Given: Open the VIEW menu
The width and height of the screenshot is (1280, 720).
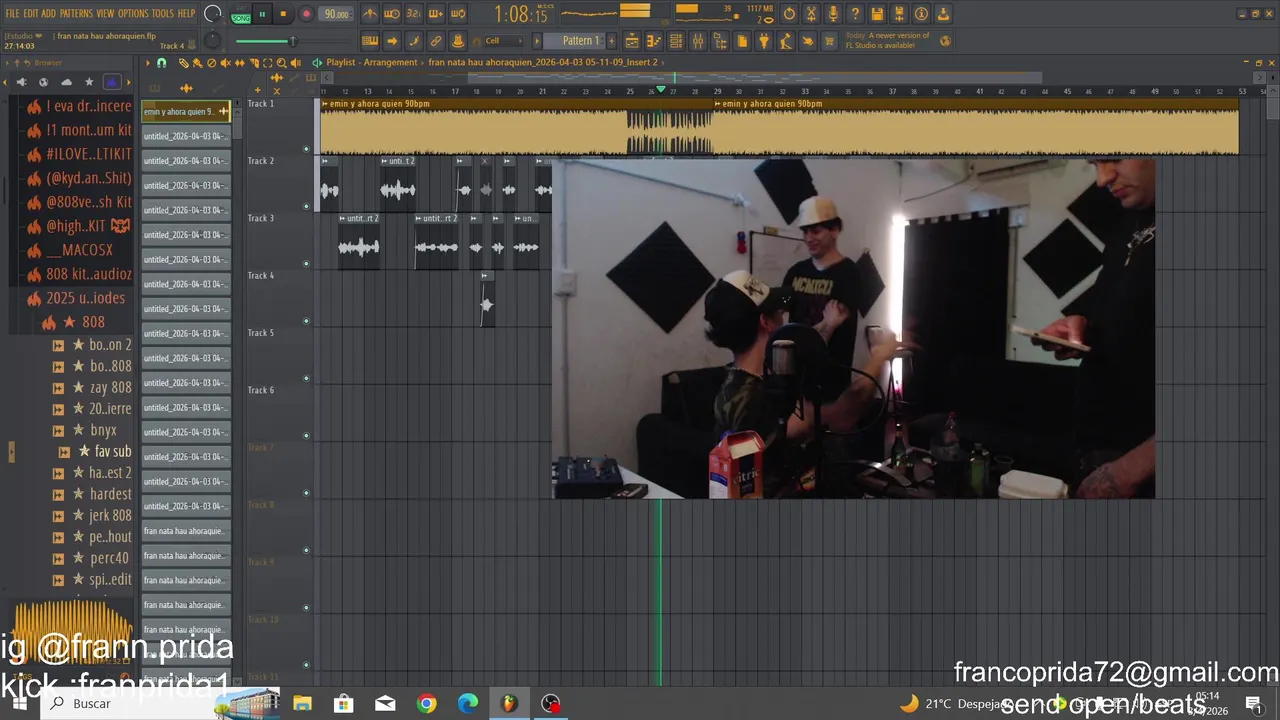Looking at the screenshot, I should click(x=105, y=14).
